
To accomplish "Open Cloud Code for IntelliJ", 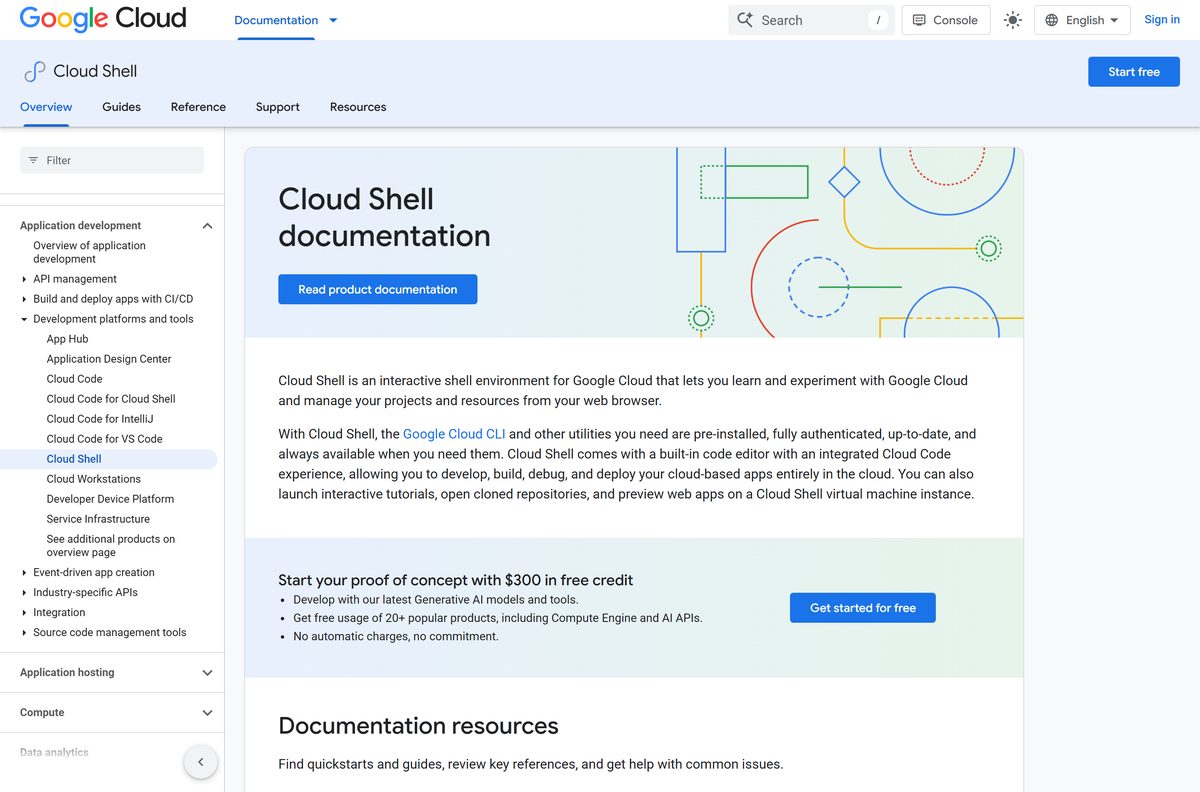I will pos(100,419).
